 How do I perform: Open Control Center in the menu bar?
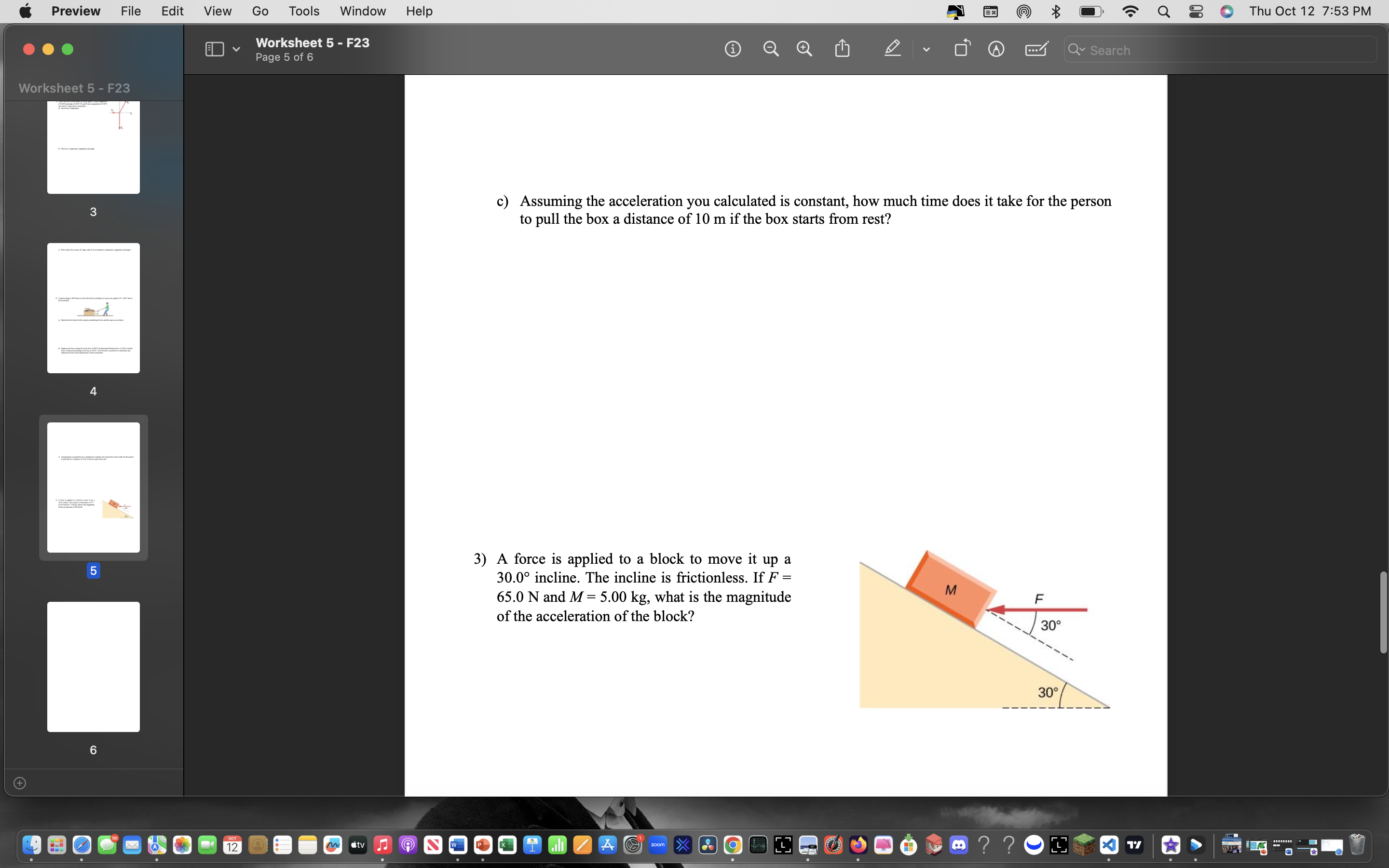click(1196, 12)
